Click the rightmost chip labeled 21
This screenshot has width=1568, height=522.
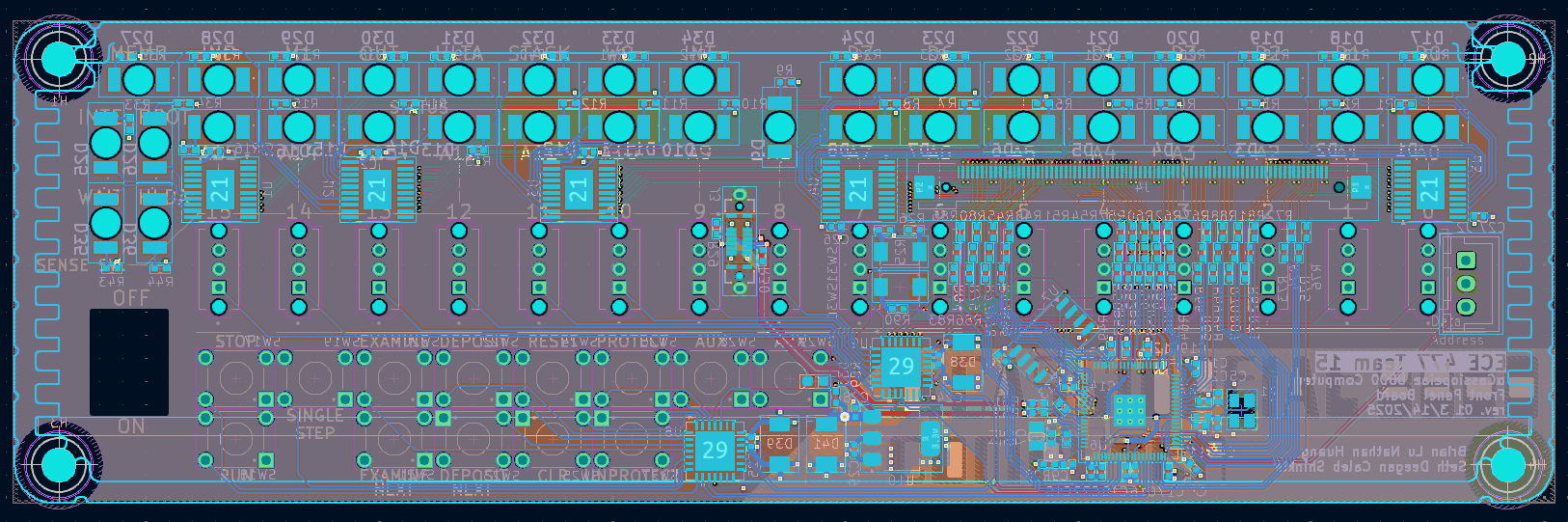pyautogui.click(x=1428, y=188)
